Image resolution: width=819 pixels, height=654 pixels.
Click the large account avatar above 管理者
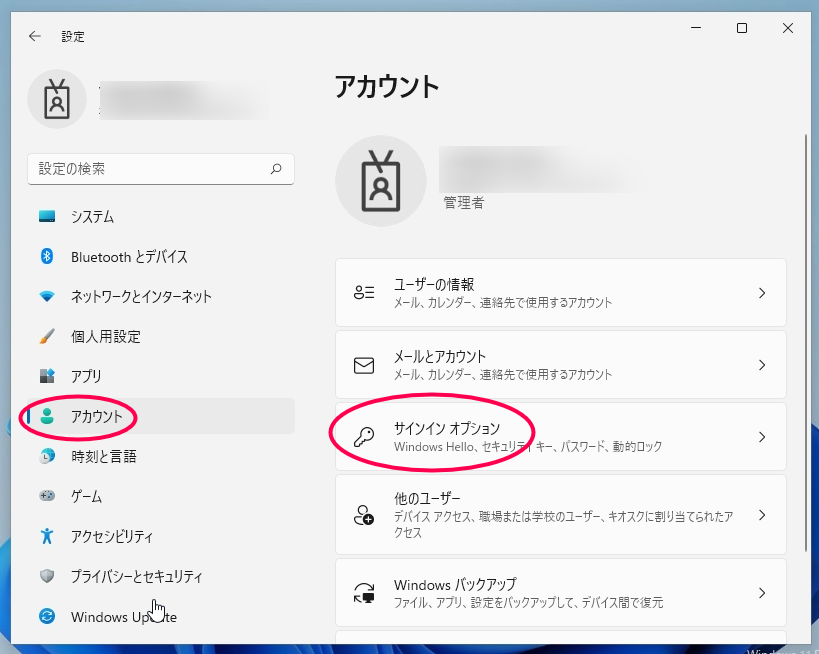(381, 181)
